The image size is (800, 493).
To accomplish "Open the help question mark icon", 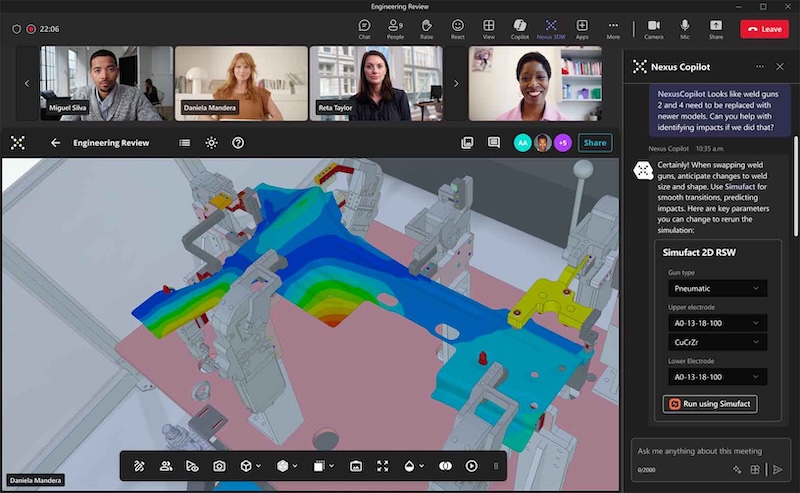I will 238,143.
